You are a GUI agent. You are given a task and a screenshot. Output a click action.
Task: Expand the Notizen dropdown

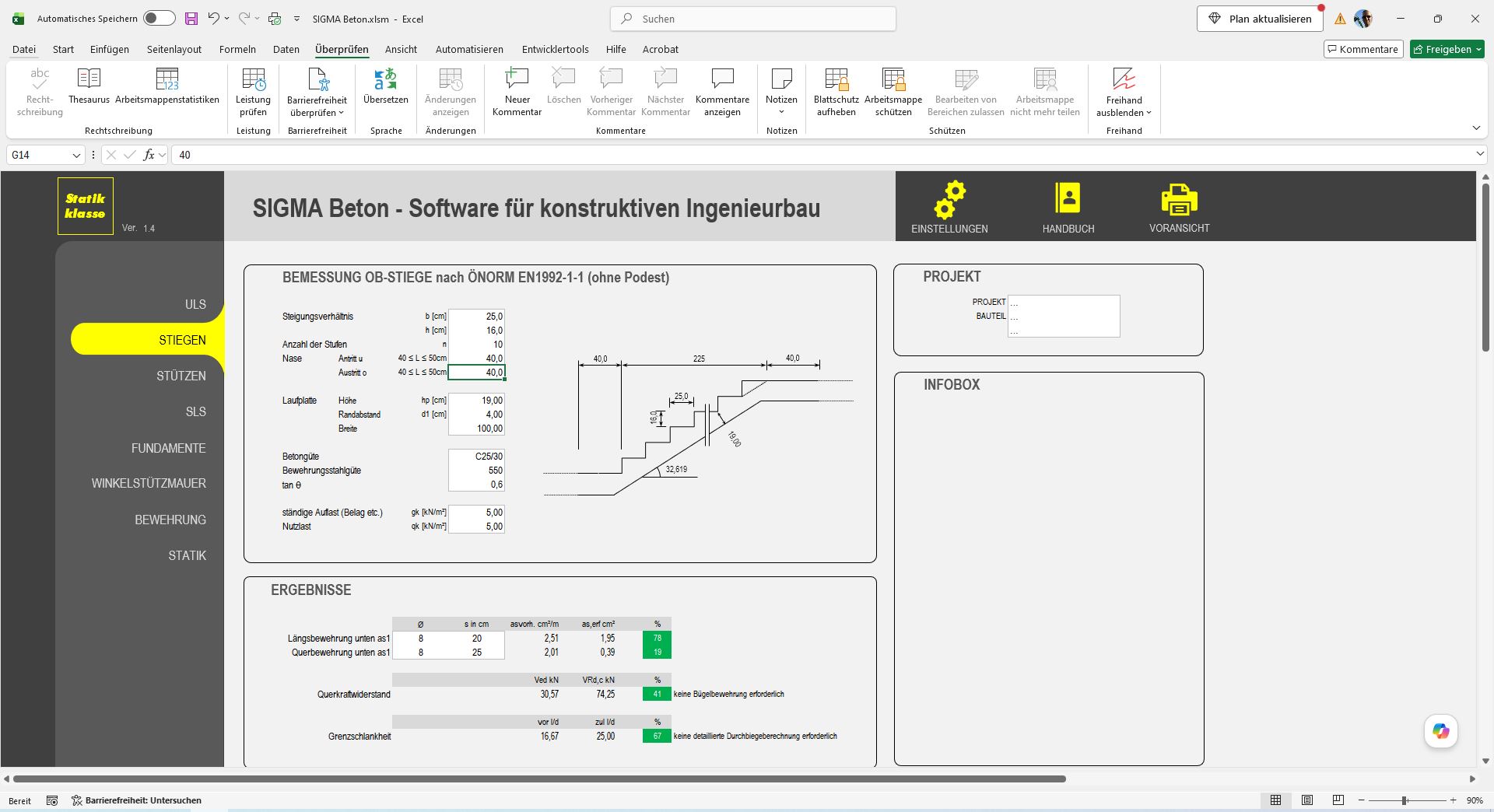pos(781,112)
